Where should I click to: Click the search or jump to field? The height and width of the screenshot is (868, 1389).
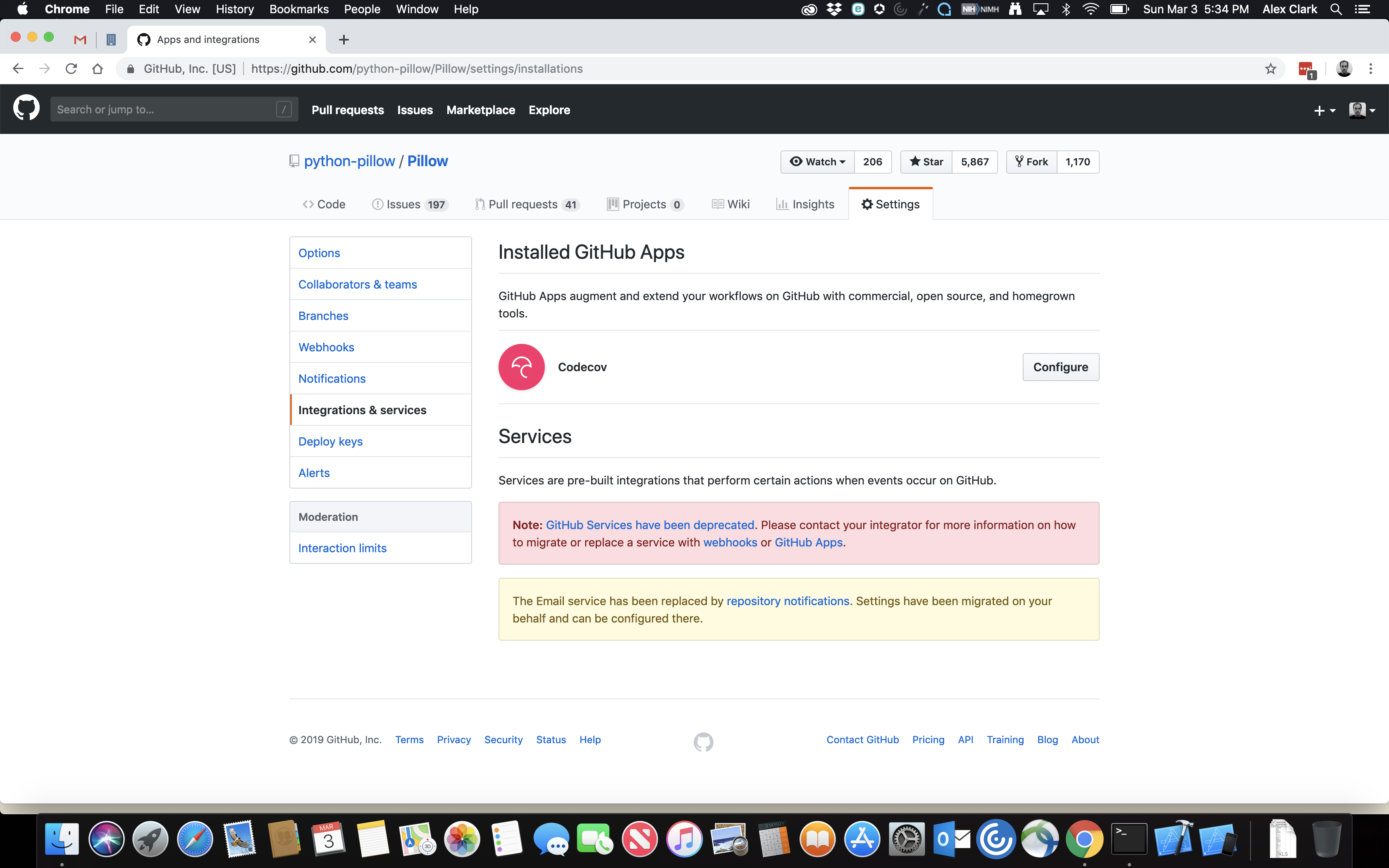(x=167, y=108)
